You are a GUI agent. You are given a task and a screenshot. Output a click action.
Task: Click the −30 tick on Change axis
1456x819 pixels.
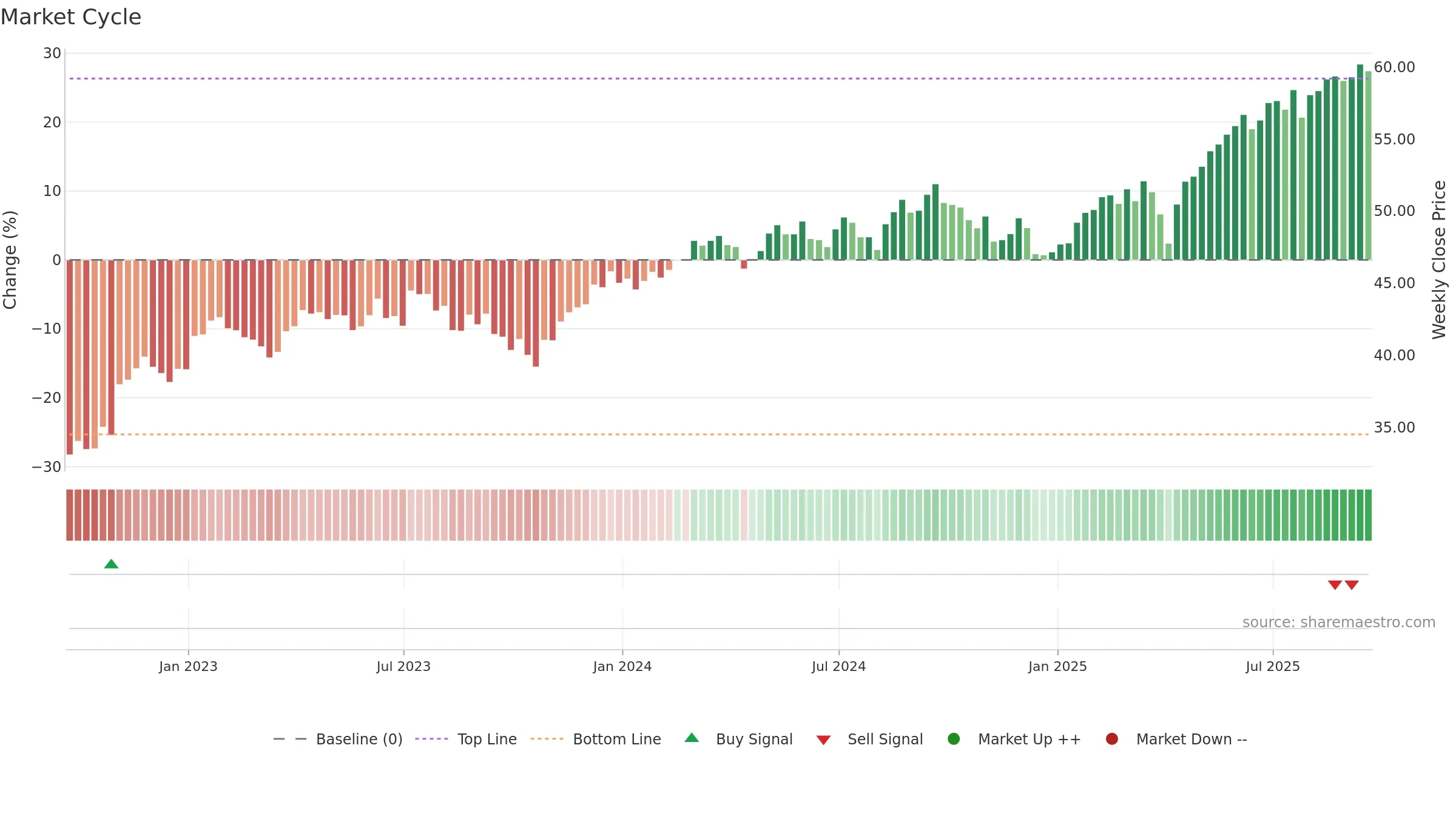coord(47,467)
